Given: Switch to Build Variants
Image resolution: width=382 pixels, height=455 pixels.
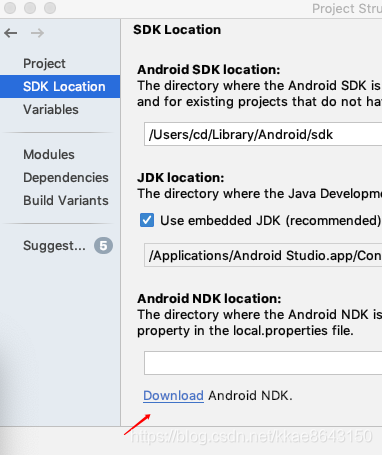Looking at the screenshot, I should pyautogui.click(x=66, y=201).
